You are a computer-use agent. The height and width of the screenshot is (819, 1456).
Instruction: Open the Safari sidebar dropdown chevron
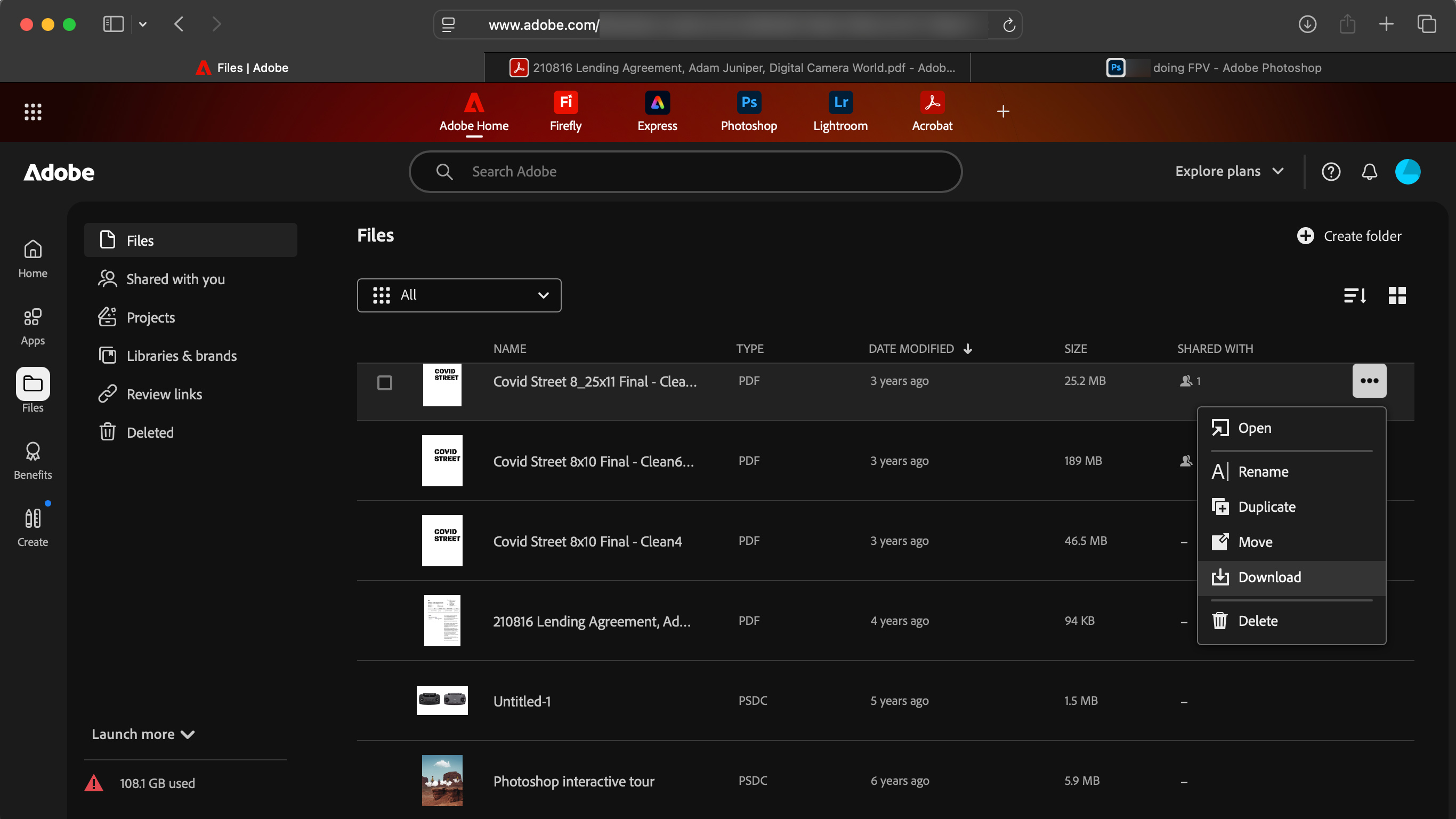pos(143,25)
